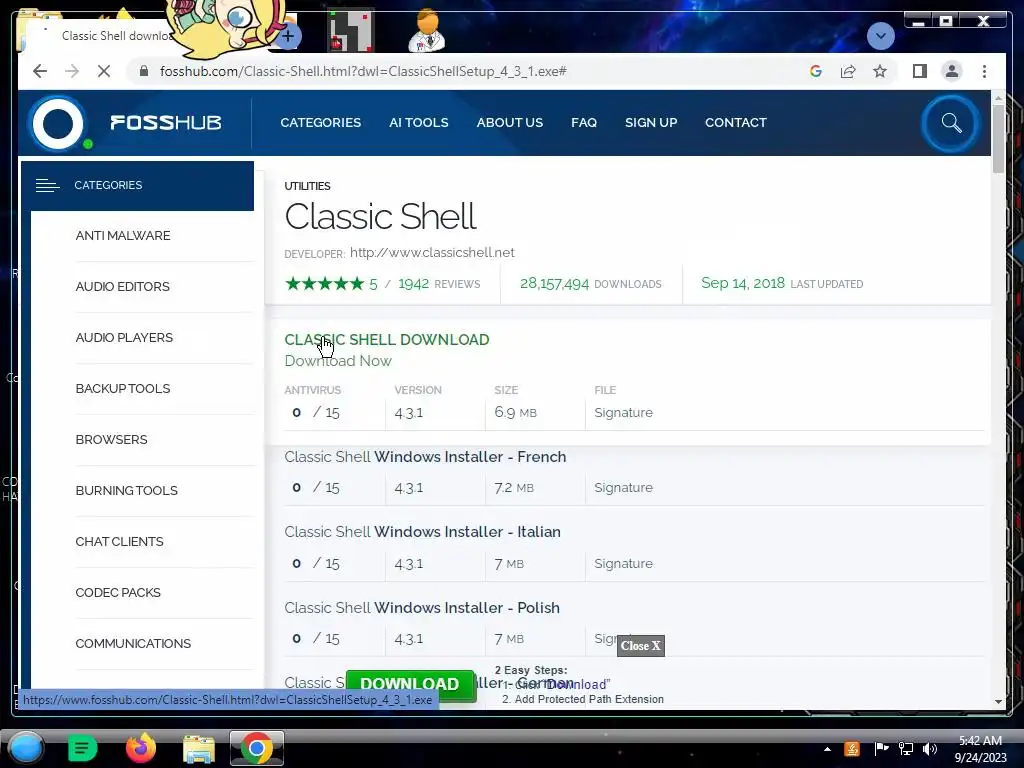Image resolution: width=1024 pixels, height=768 pixels.
Task: Click the maze game desktop icon
Action: coord(351,30)
